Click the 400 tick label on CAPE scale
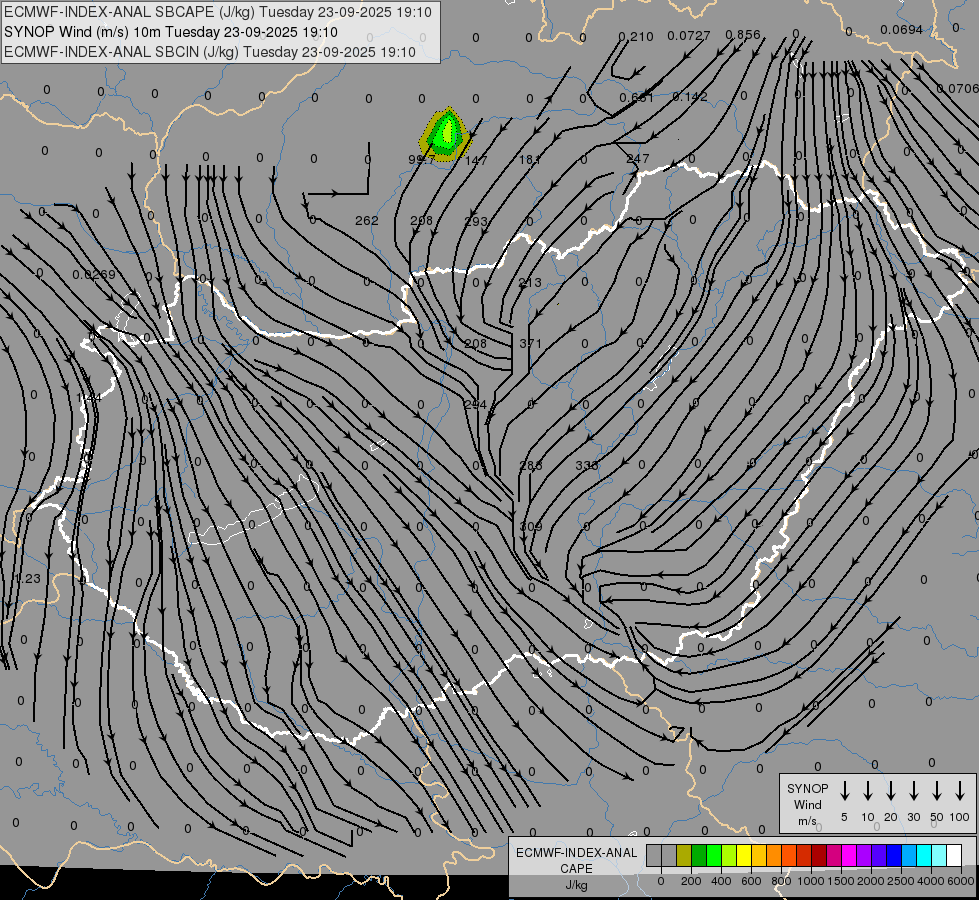 pos(721,881)
